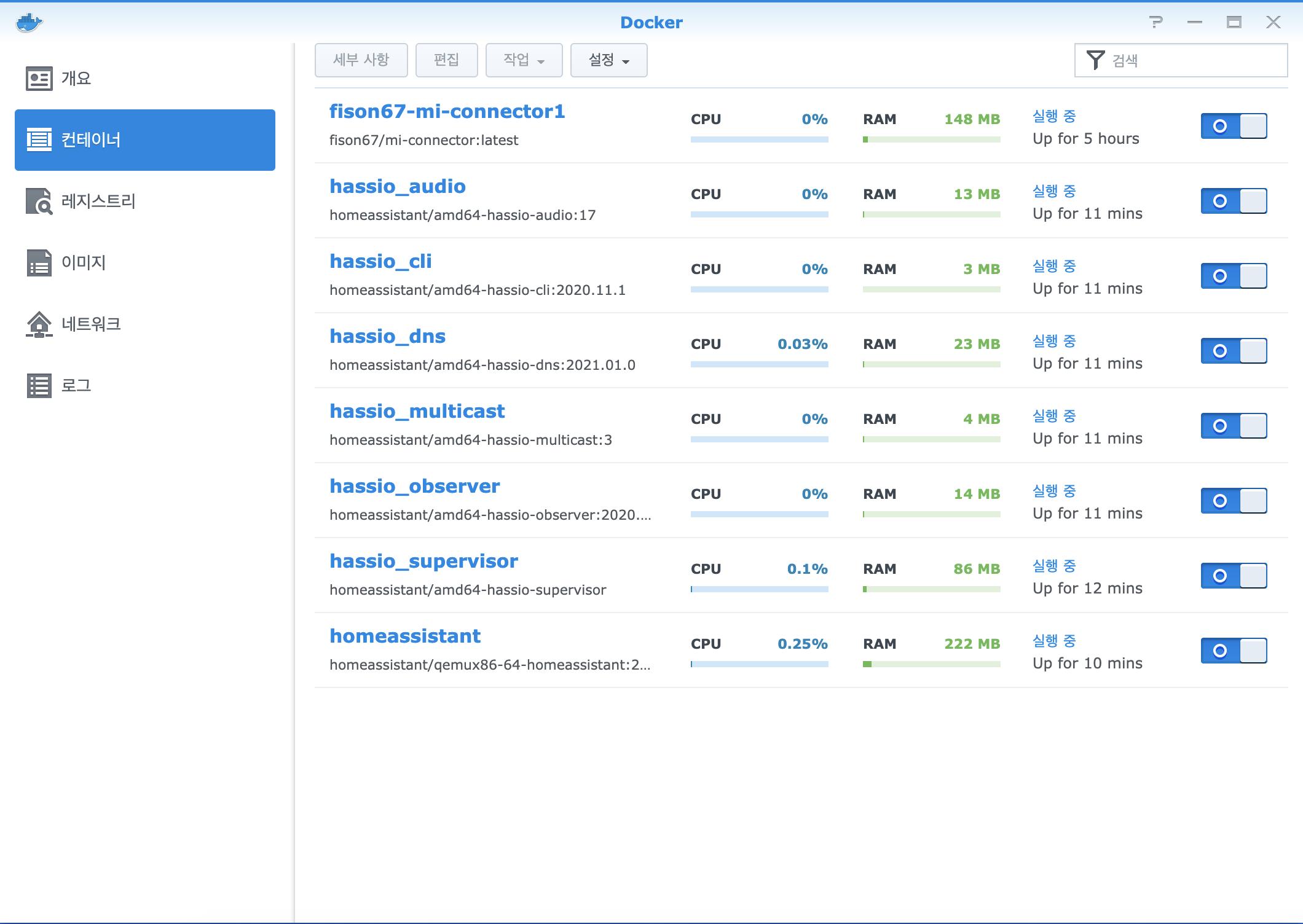
Task: Disable the hassio_dns container toggle
Action: [x=1234, y=351]
